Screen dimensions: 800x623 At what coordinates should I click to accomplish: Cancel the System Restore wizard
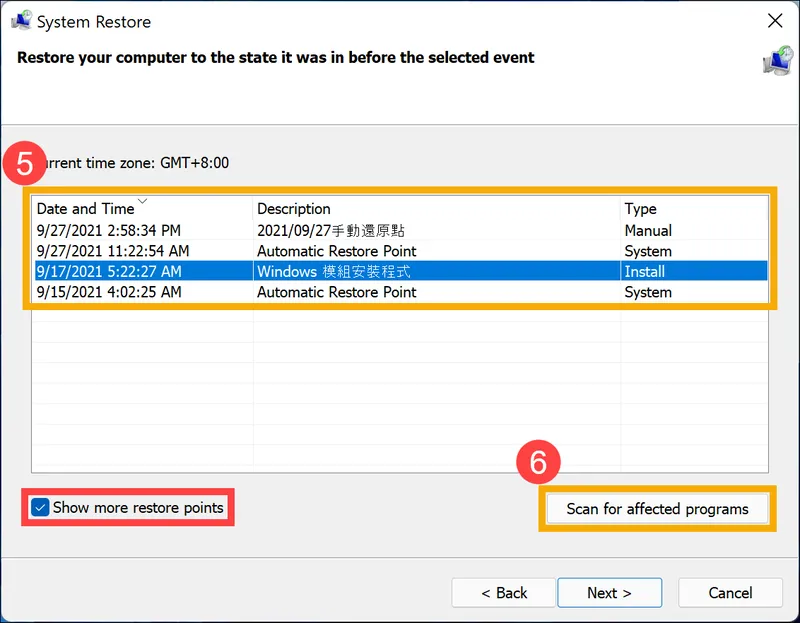coord(730,593)
